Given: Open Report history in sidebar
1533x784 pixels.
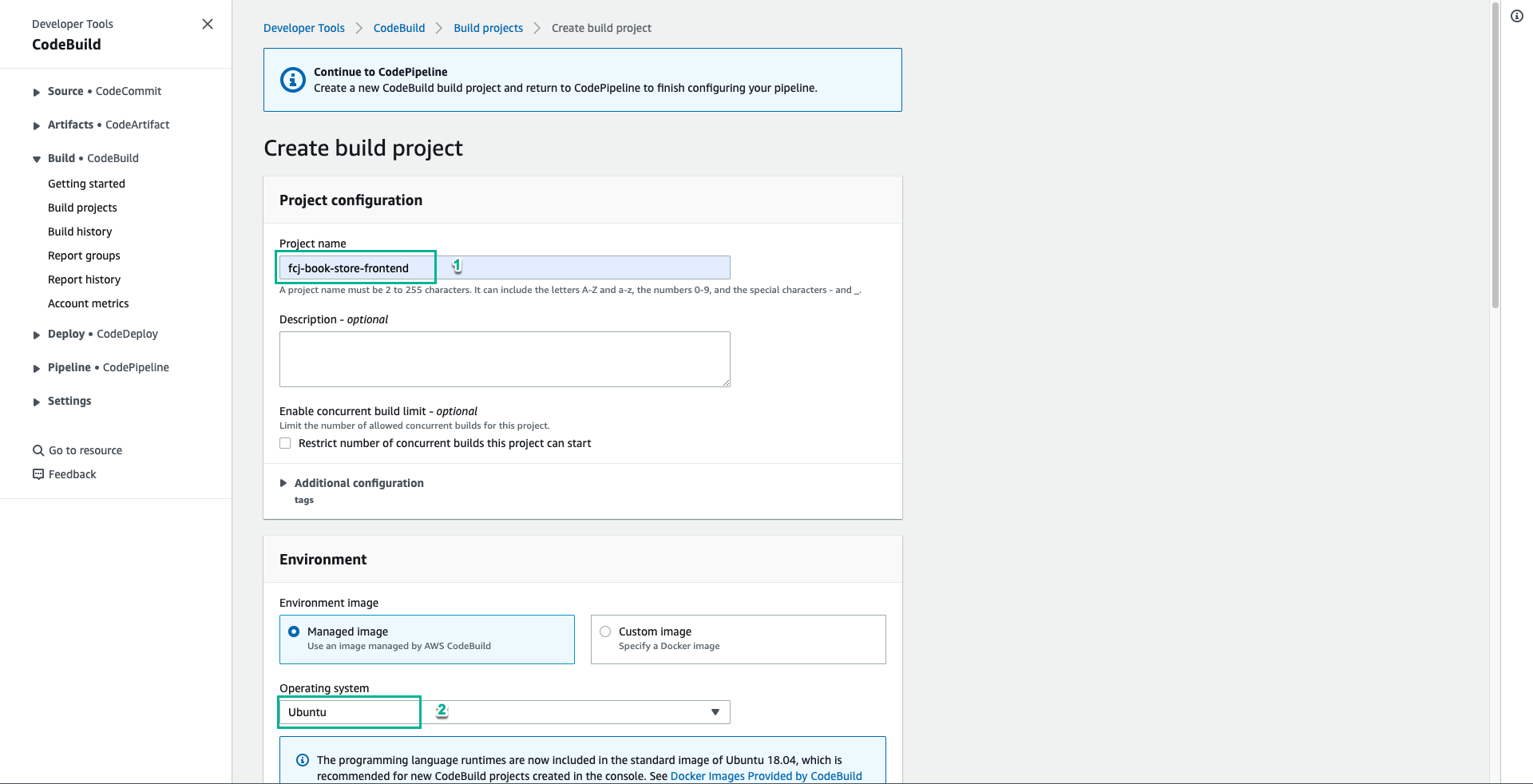Looking at the screenshot, I should [x=84, y=279].
